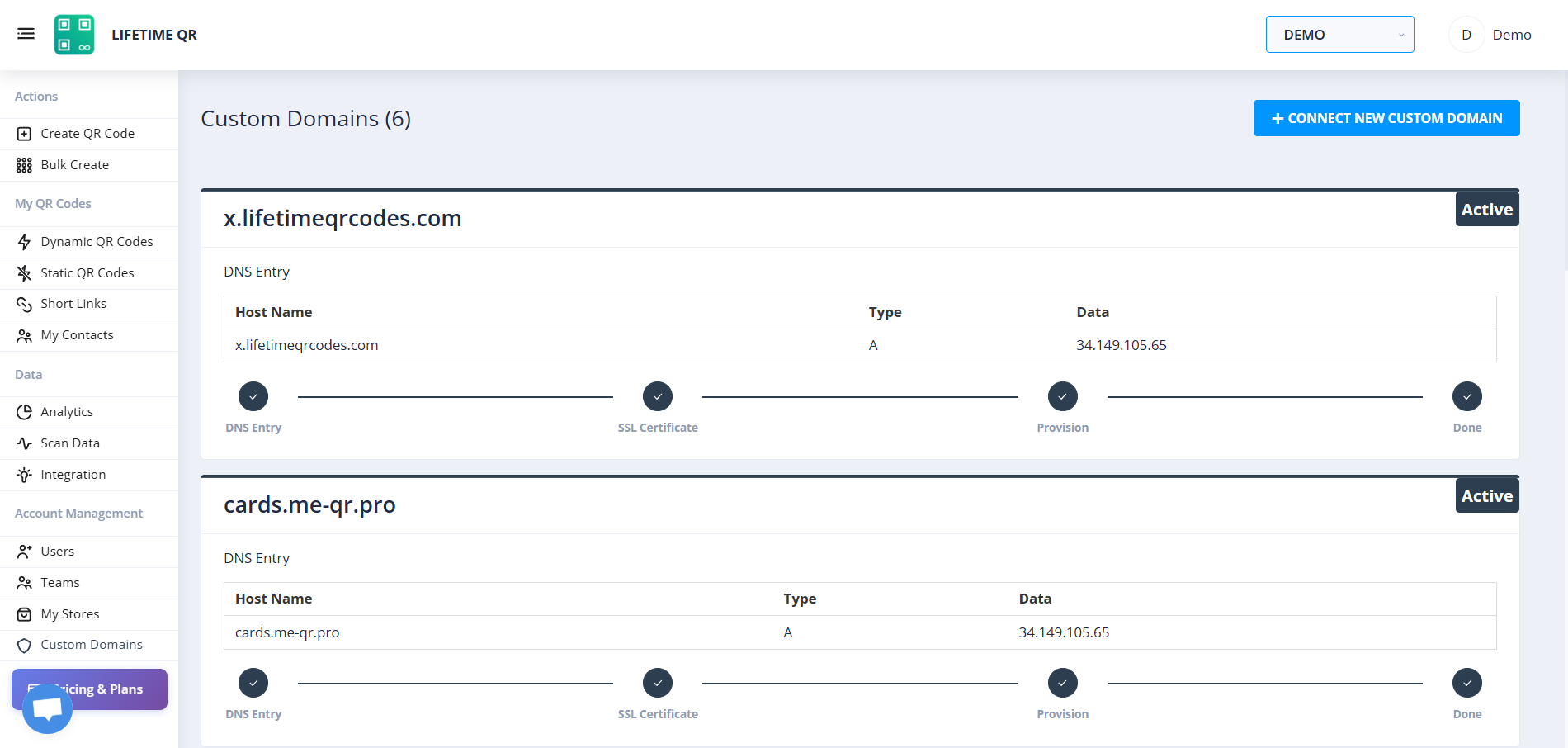
Task: Click the Bulk Create grid icon
Action: tap(24, 165)
